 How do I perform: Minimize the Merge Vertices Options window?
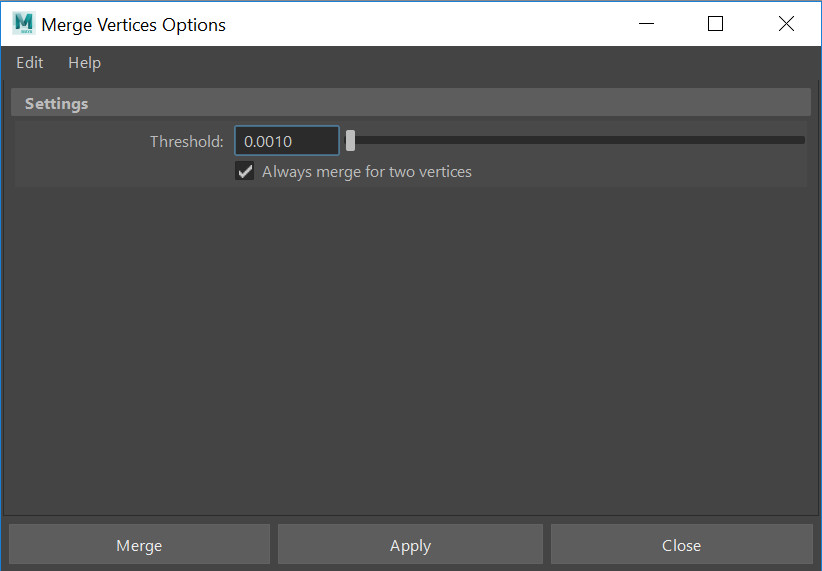[646, 24]
